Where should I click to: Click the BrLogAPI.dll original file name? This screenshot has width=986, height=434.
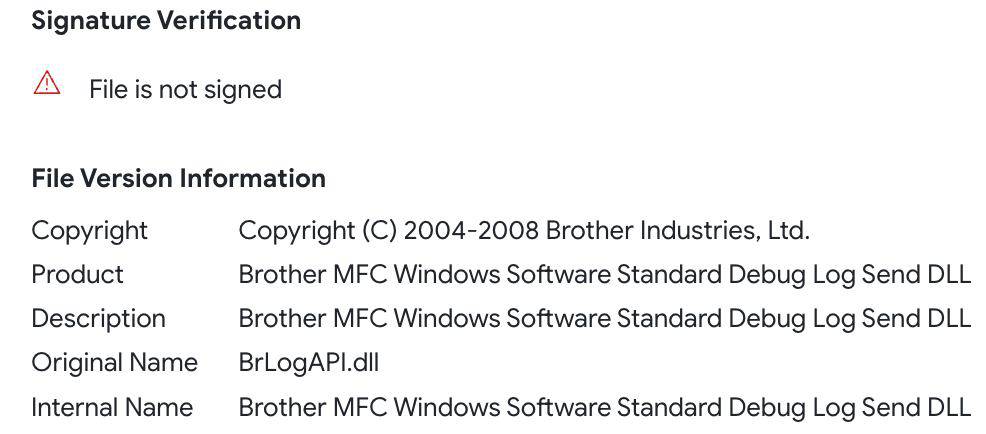[x=308, y=363]
